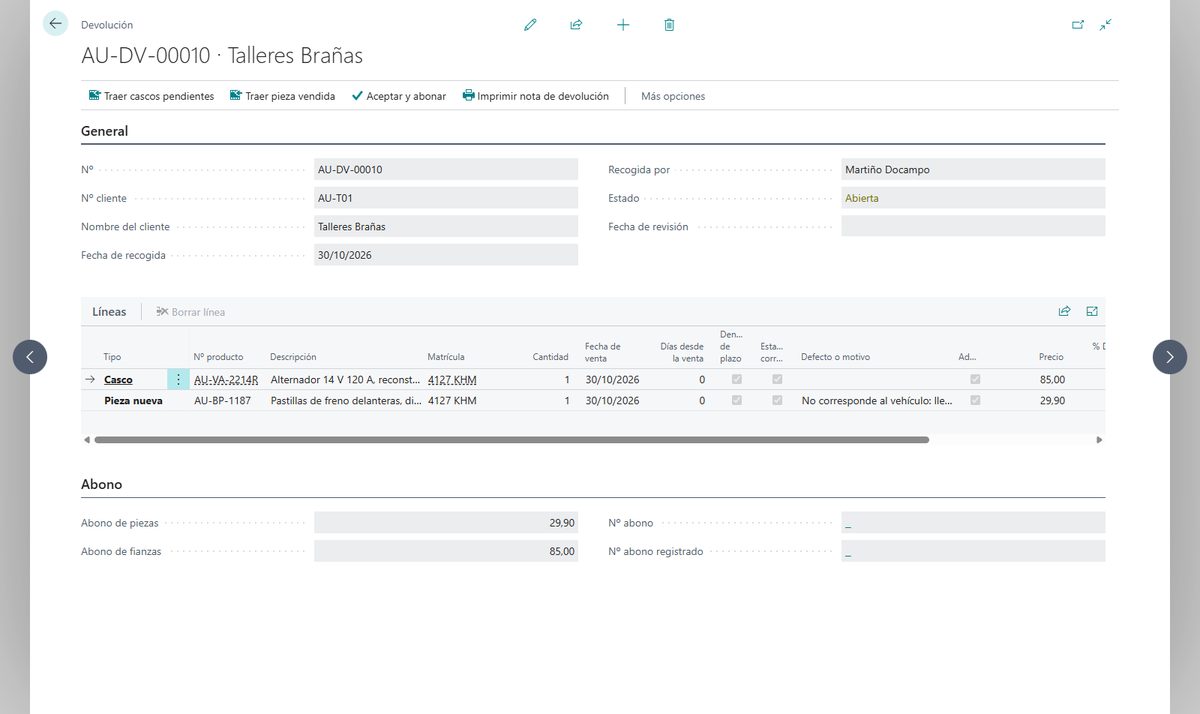This screenshot has height=714, width=1200.
Task: Click the Líneas horizontal scrollbar thumb
Action: (x=511, y=440)
